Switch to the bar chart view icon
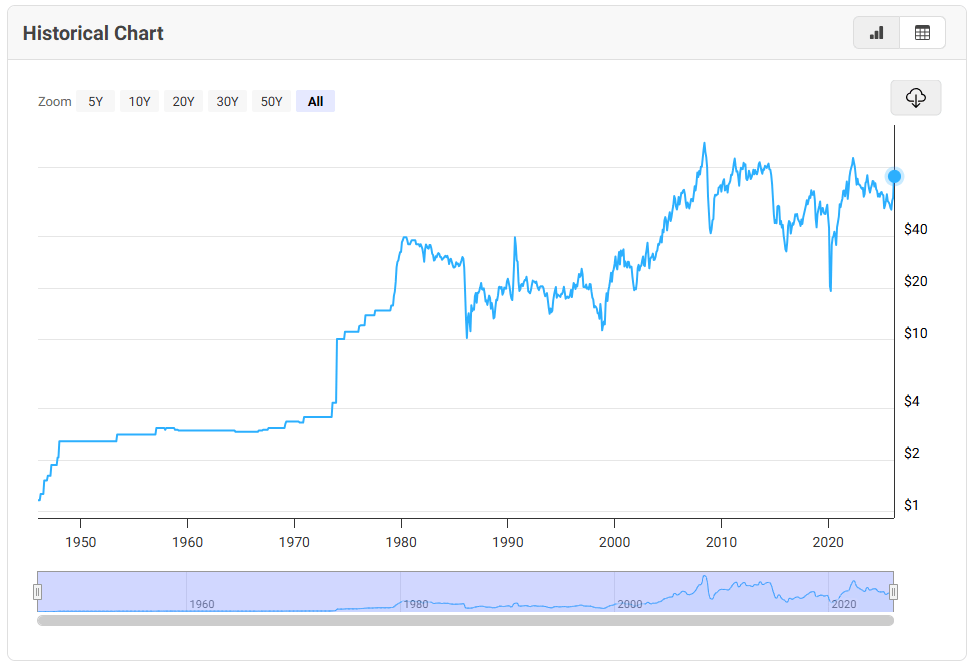The height and width of the screenshot is (663, 972). click(877, 33)
